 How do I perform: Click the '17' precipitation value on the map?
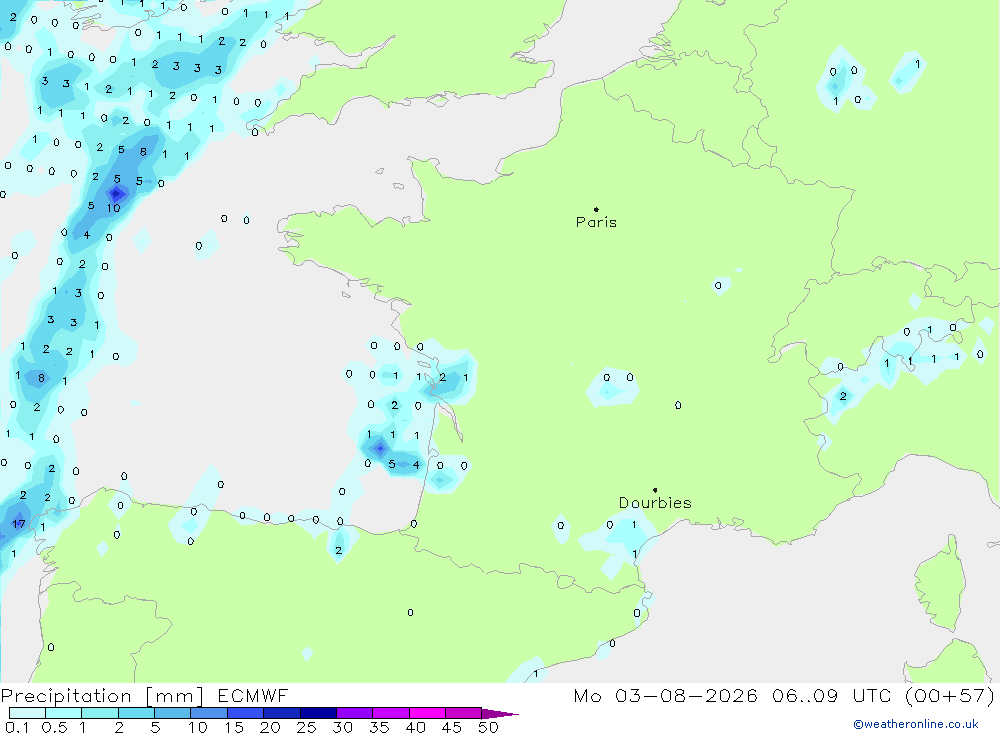(x=19, y=524)
